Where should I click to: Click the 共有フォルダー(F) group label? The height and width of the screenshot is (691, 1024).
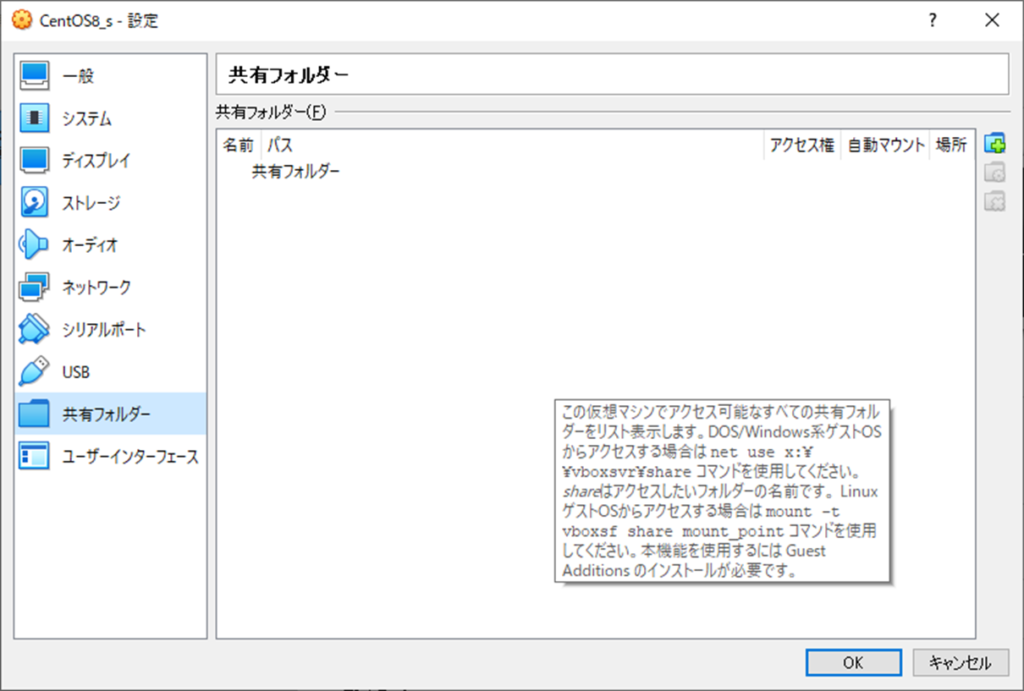271,112
